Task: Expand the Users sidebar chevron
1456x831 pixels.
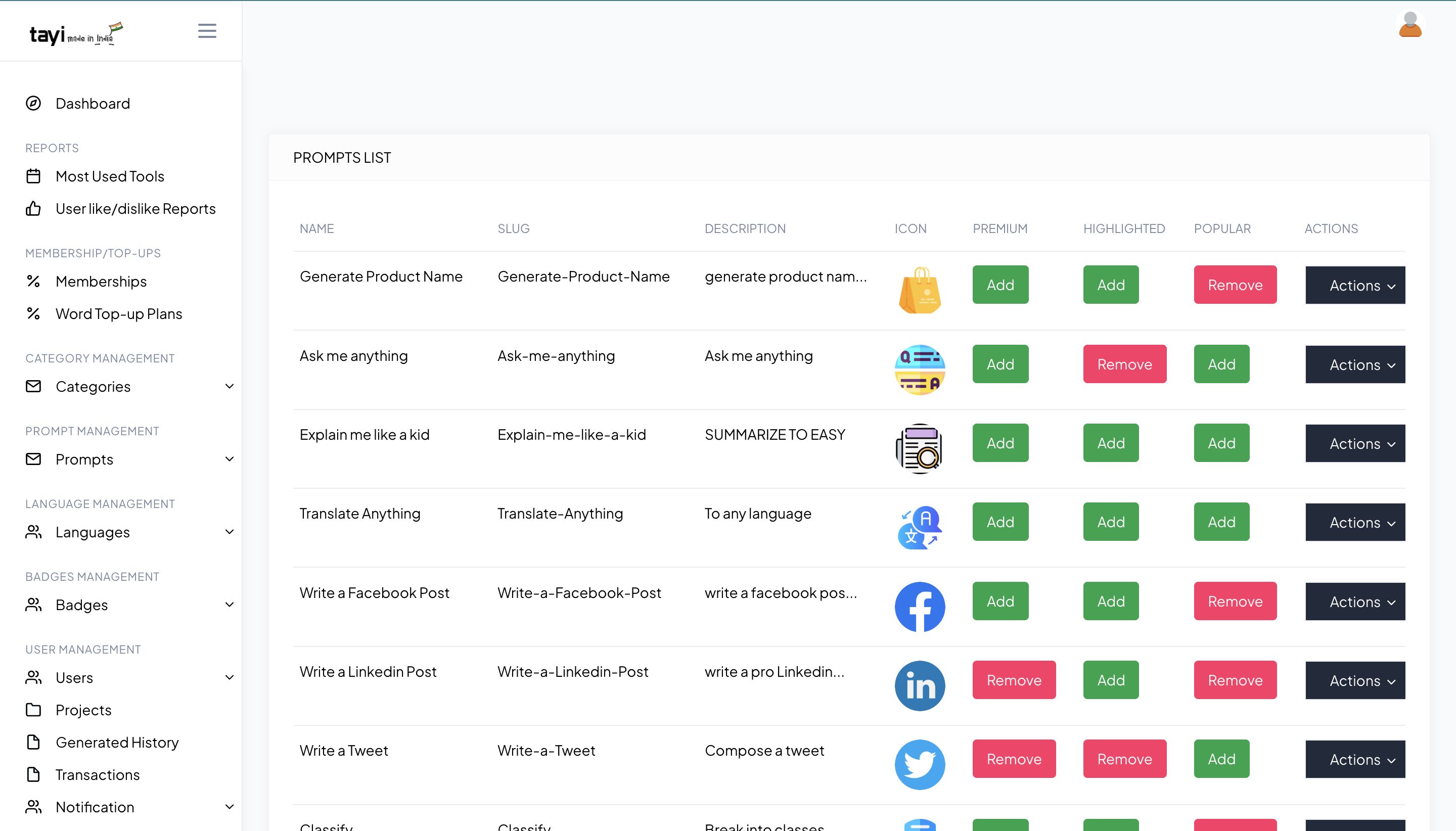Action: tap(230, 677)
